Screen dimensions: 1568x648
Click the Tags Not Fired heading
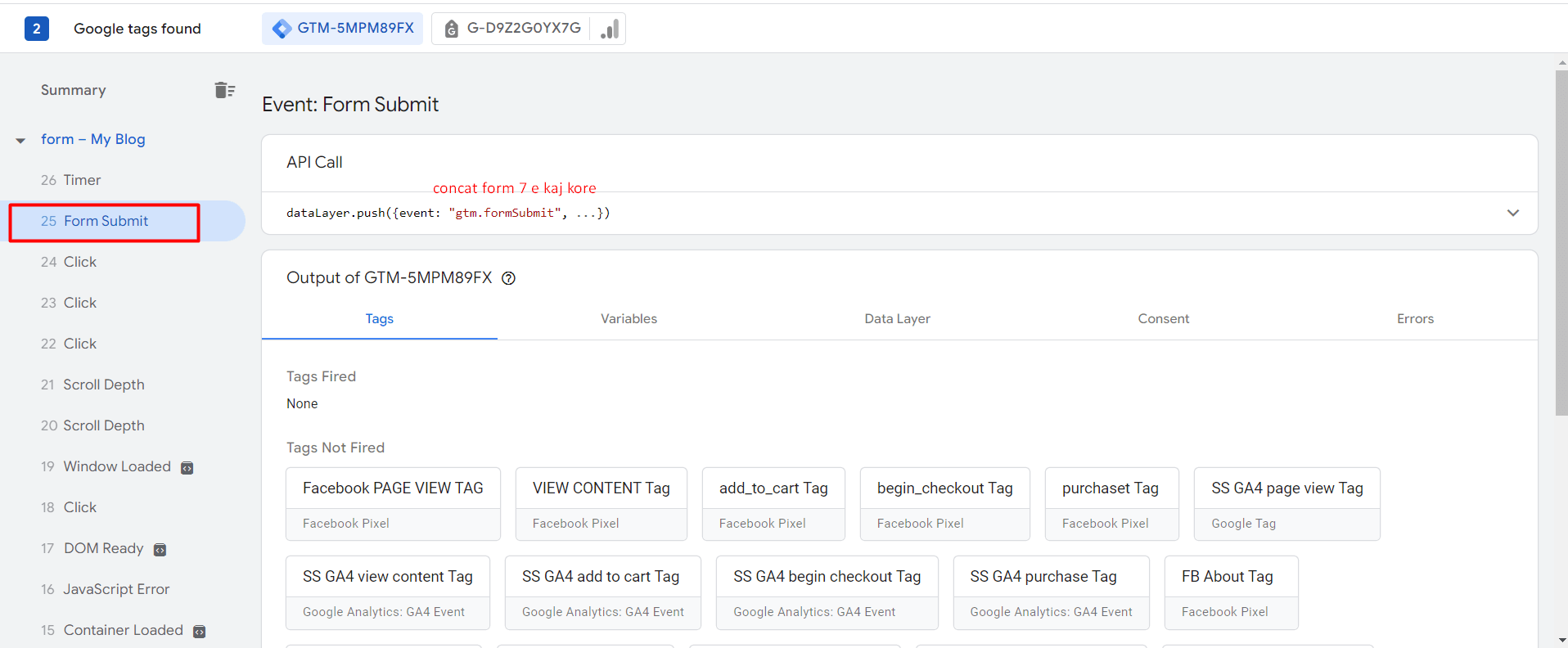pos(336,448)
